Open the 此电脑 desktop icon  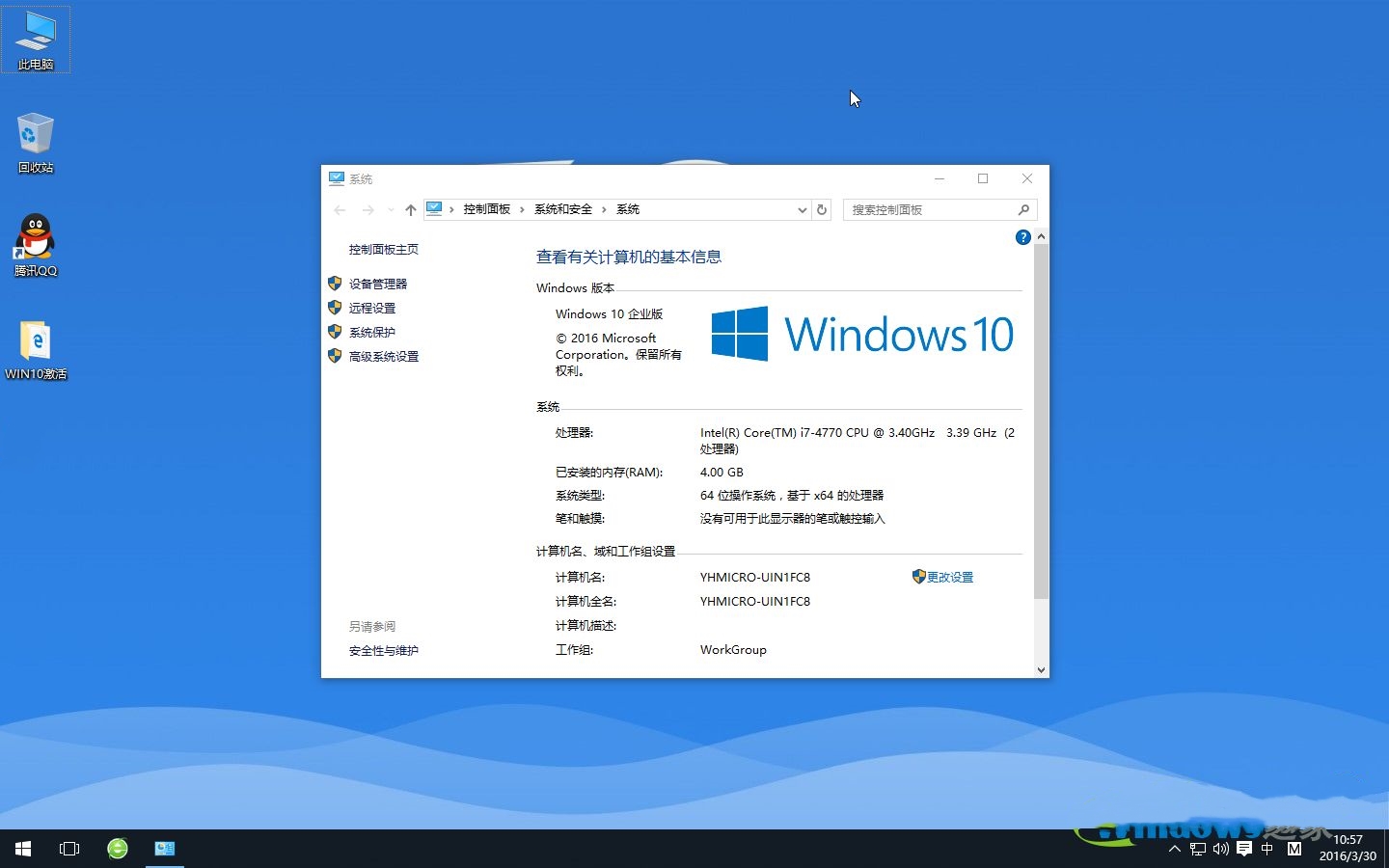point(36,41)
